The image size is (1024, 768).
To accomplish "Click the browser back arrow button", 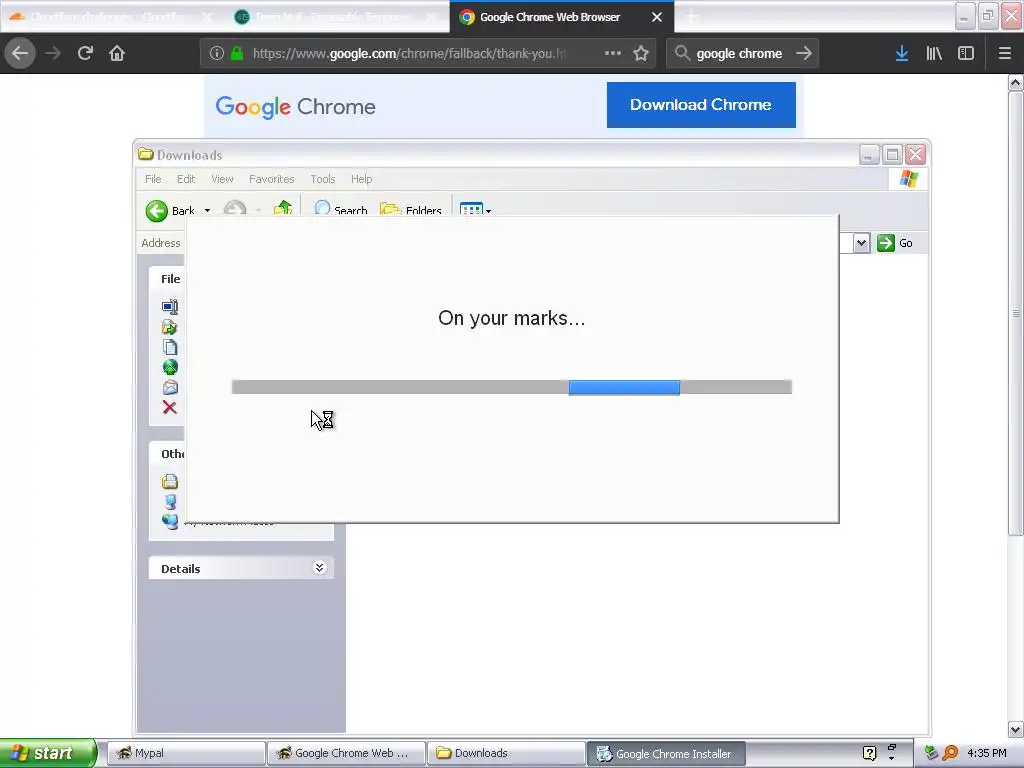I will pos(20,53).
